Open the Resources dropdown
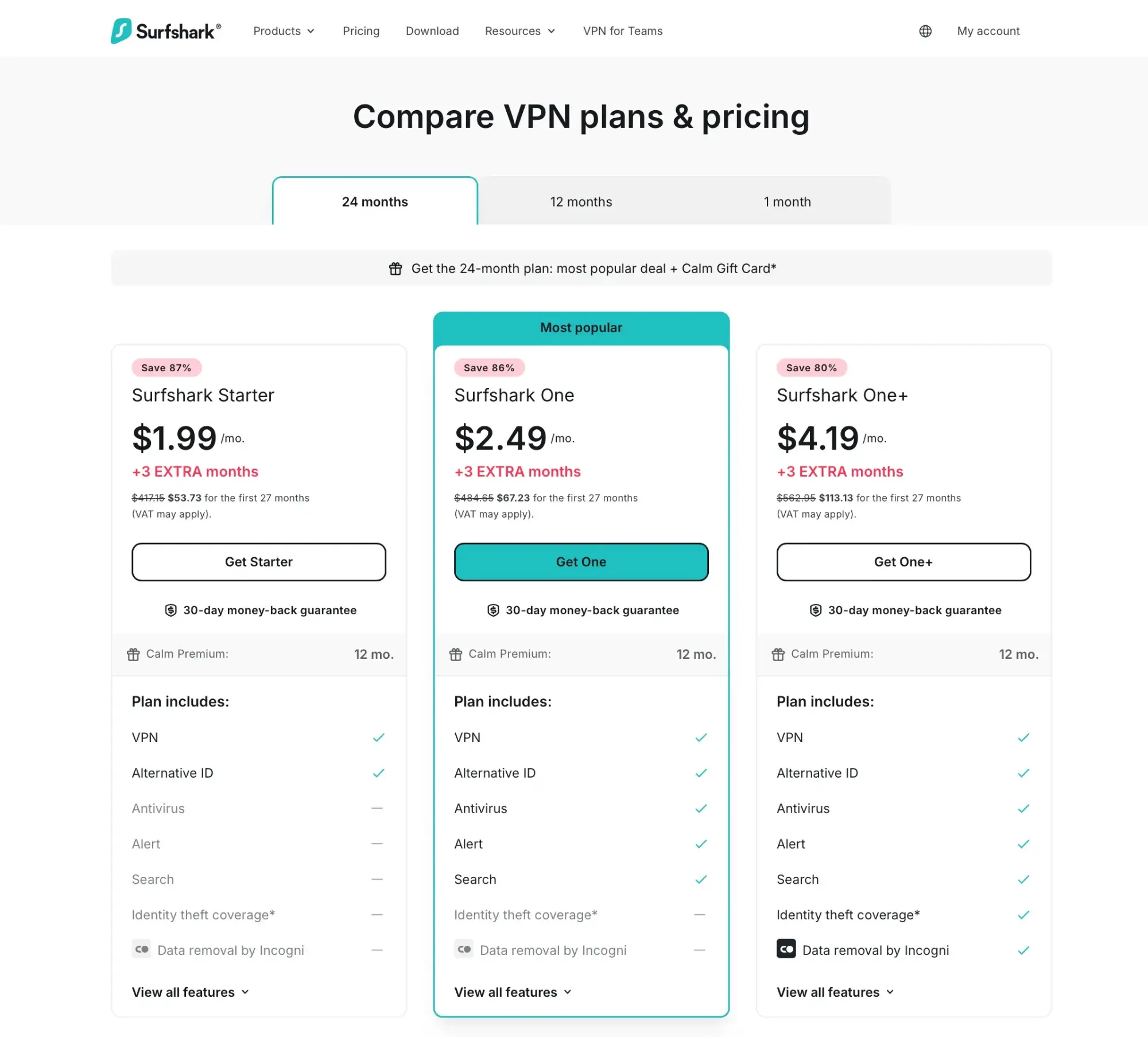Image resolution: width=1148 pixels, height=1037 pixels. point(519,31)
